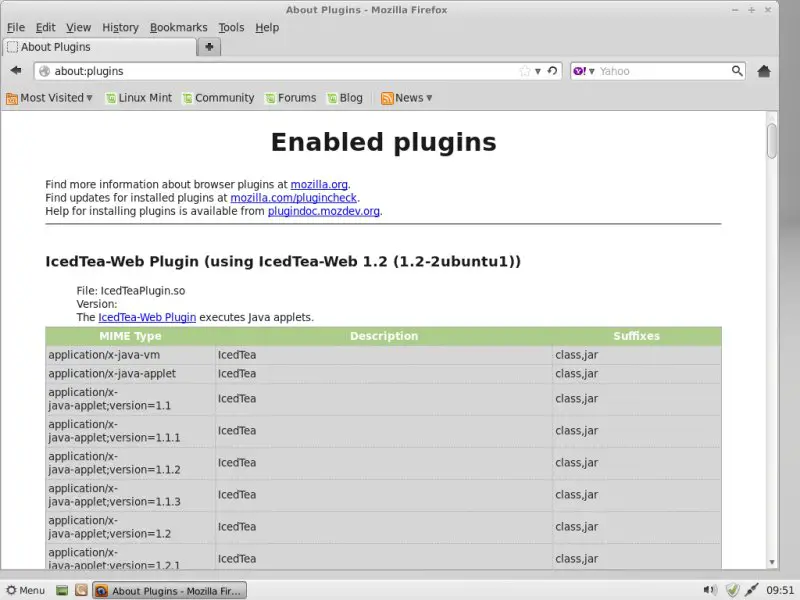Open the Bookmarks menu
This screenshot has width=800, height=600.
pyautogui.click(x=179, y=28)
